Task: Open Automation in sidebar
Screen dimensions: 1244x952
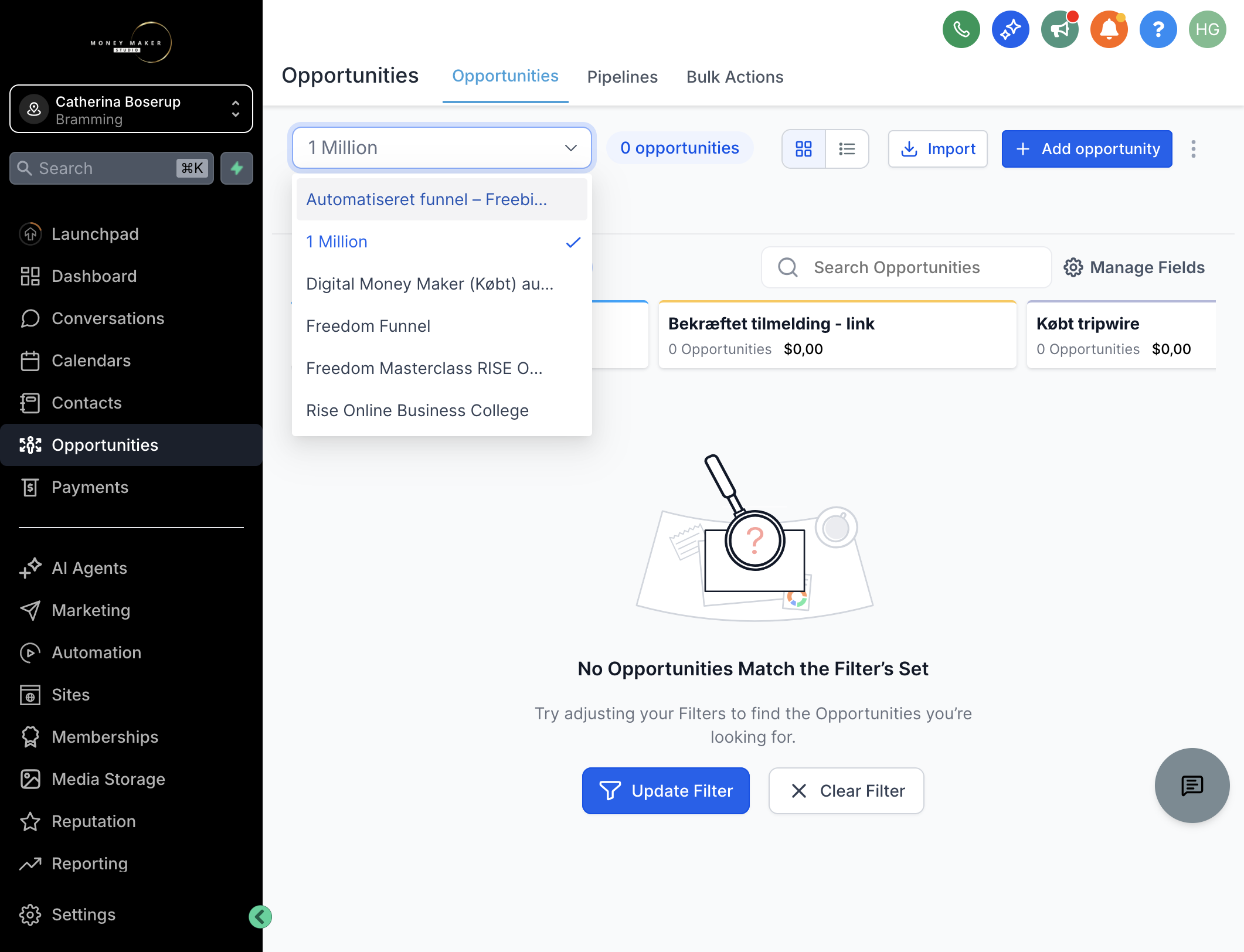Action: (x=131, y=652)
